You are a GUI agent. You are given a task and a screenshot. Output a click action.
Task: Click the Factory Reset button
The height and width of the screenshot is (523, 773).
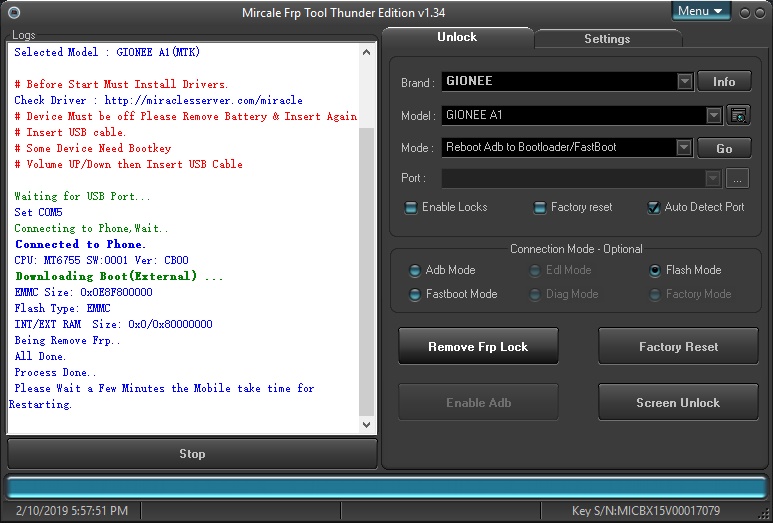678,347
